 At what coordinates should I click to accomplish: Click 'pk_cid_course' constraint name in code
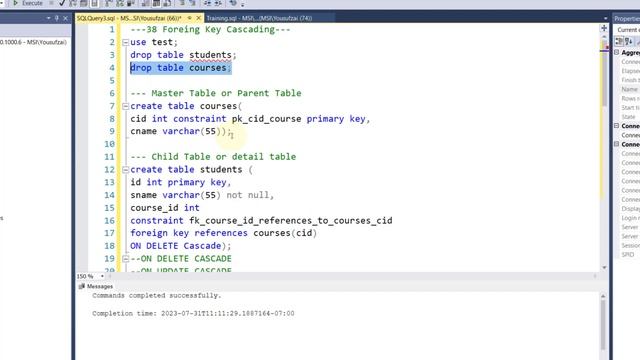coord(267,119)
